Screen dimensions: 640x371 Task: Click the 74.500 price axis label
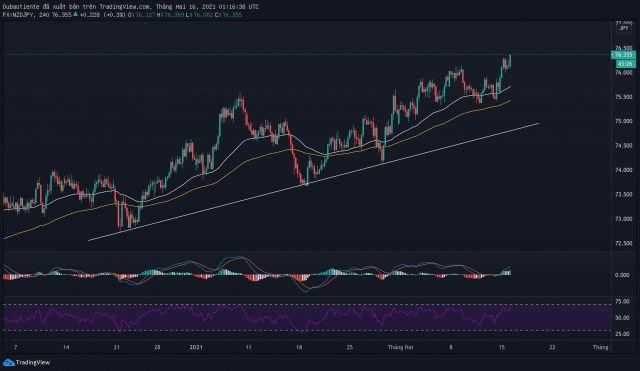click(x=623, y=146)
